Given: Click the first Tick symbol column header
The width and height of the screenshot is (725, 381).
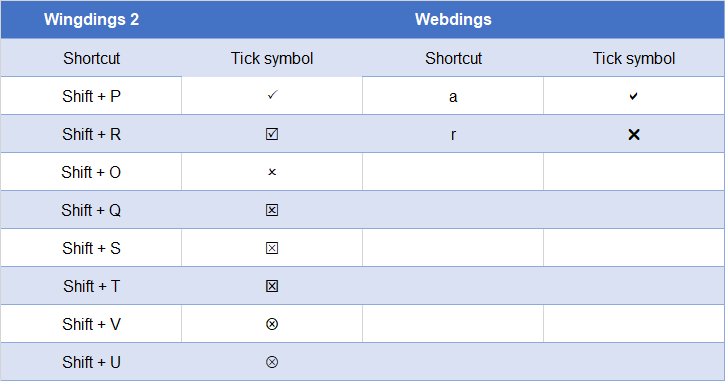Looking at the screenshot, I should coord(272,58).
